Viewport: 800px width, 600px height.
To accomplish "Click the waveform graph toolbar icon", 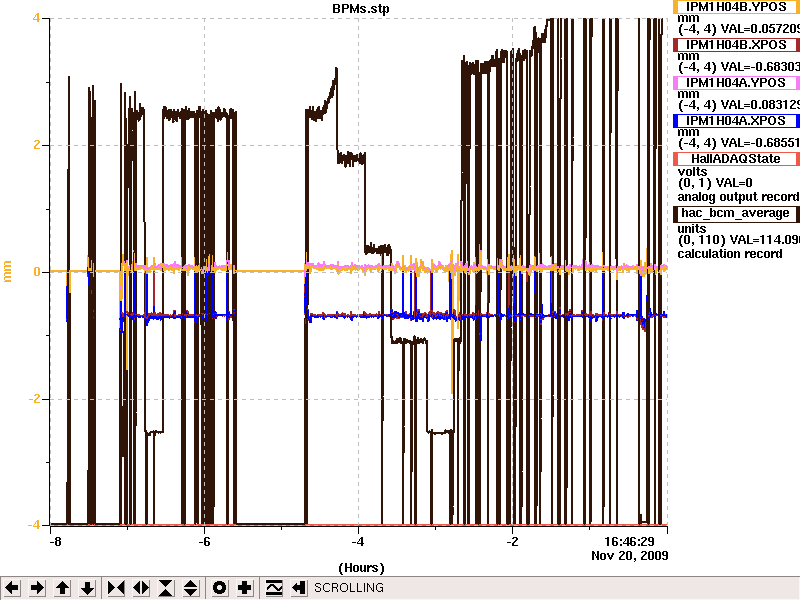I will pos(274,588).
